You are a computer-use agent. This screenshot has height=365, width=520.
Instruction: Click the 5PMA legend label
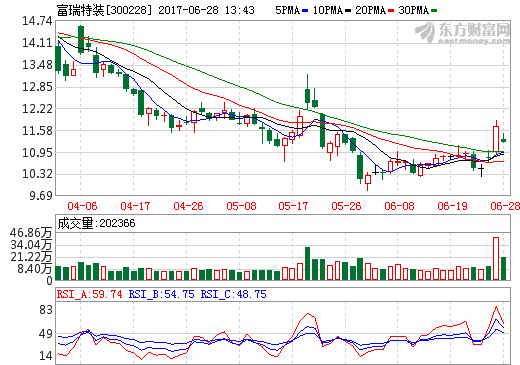pos(288,10)
